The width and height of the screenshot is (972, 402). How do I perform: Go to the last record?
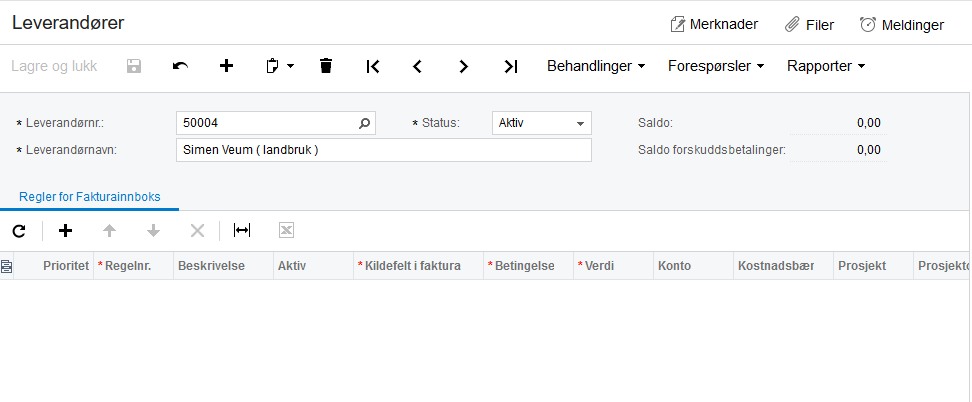coord(510,66)
